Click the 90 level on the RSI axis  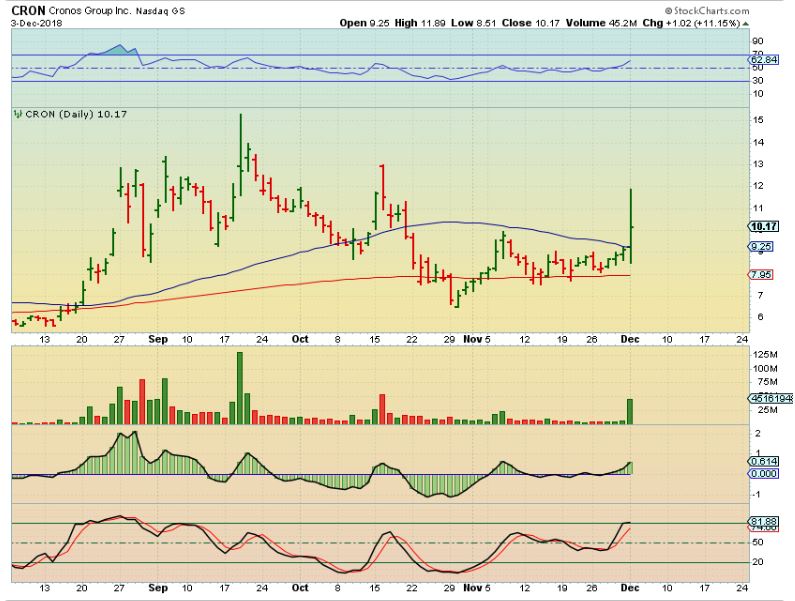click(x=758, y=41)
